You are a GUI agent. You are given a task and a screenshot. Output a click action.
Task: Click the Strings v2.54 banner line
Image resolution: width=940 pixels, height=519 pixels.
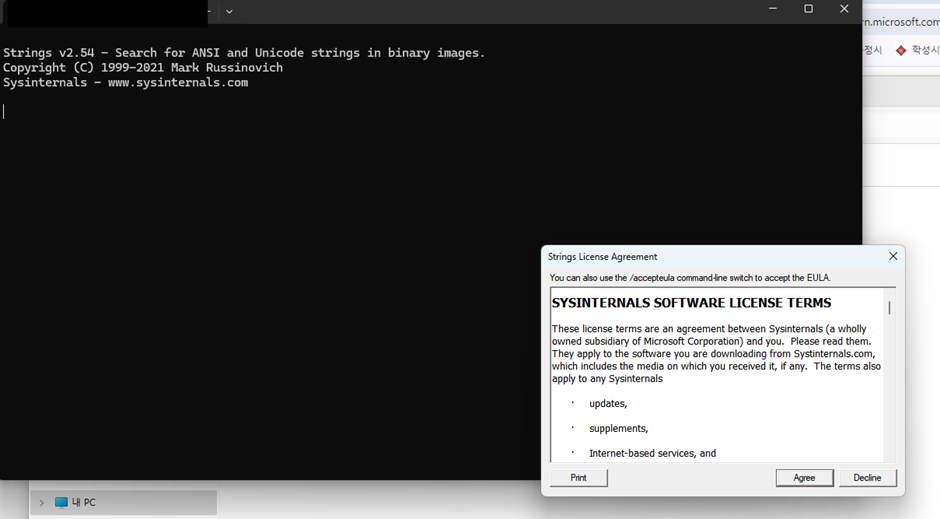[x=244, y=53]
